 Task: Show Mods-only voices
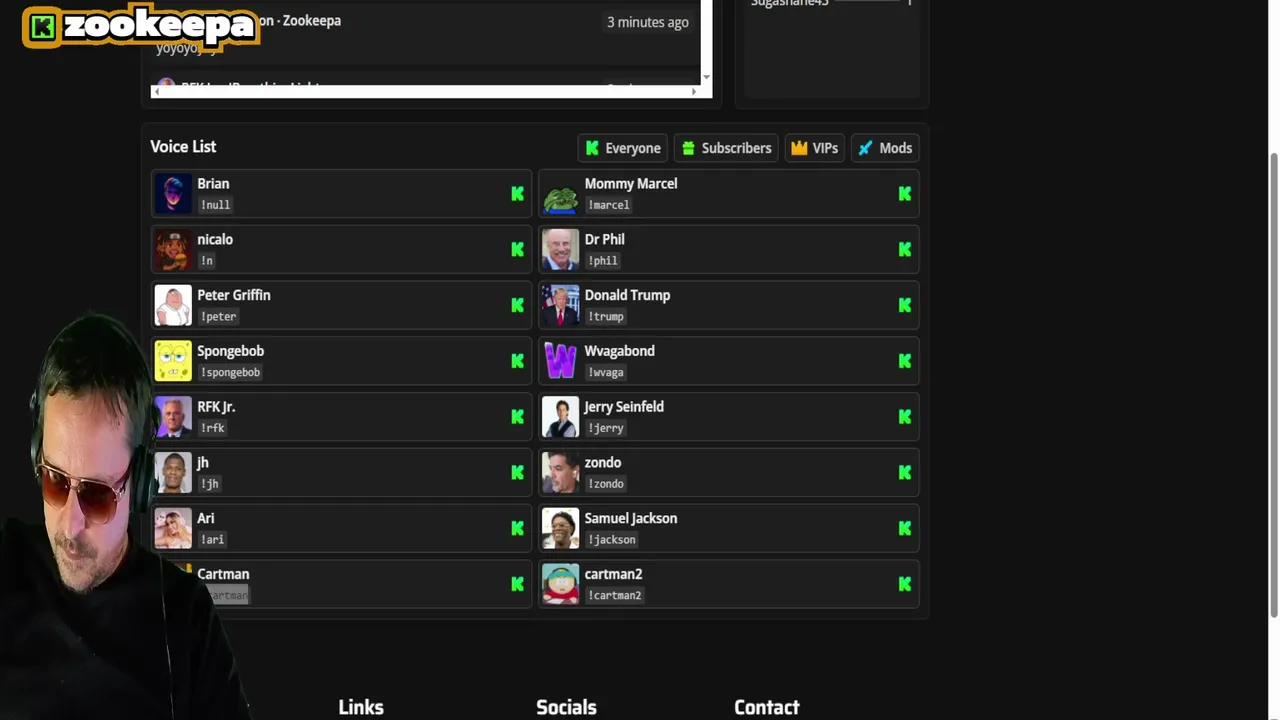pyautogui.click(x=885, y=148)
